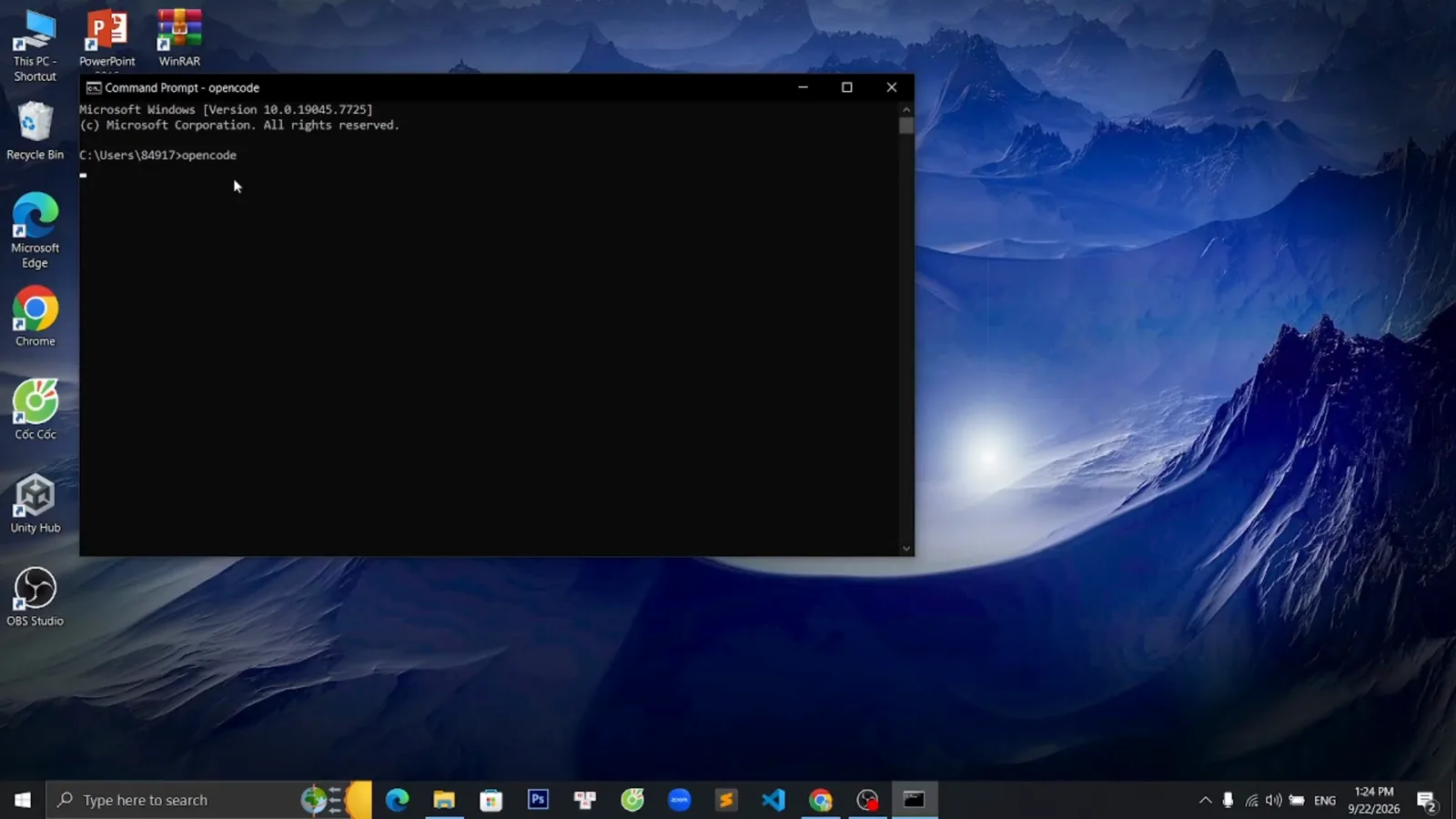Viewport: 1456px width, 819px height.
Task: Maximize the Command Prompt window
Action: [847, 87]
